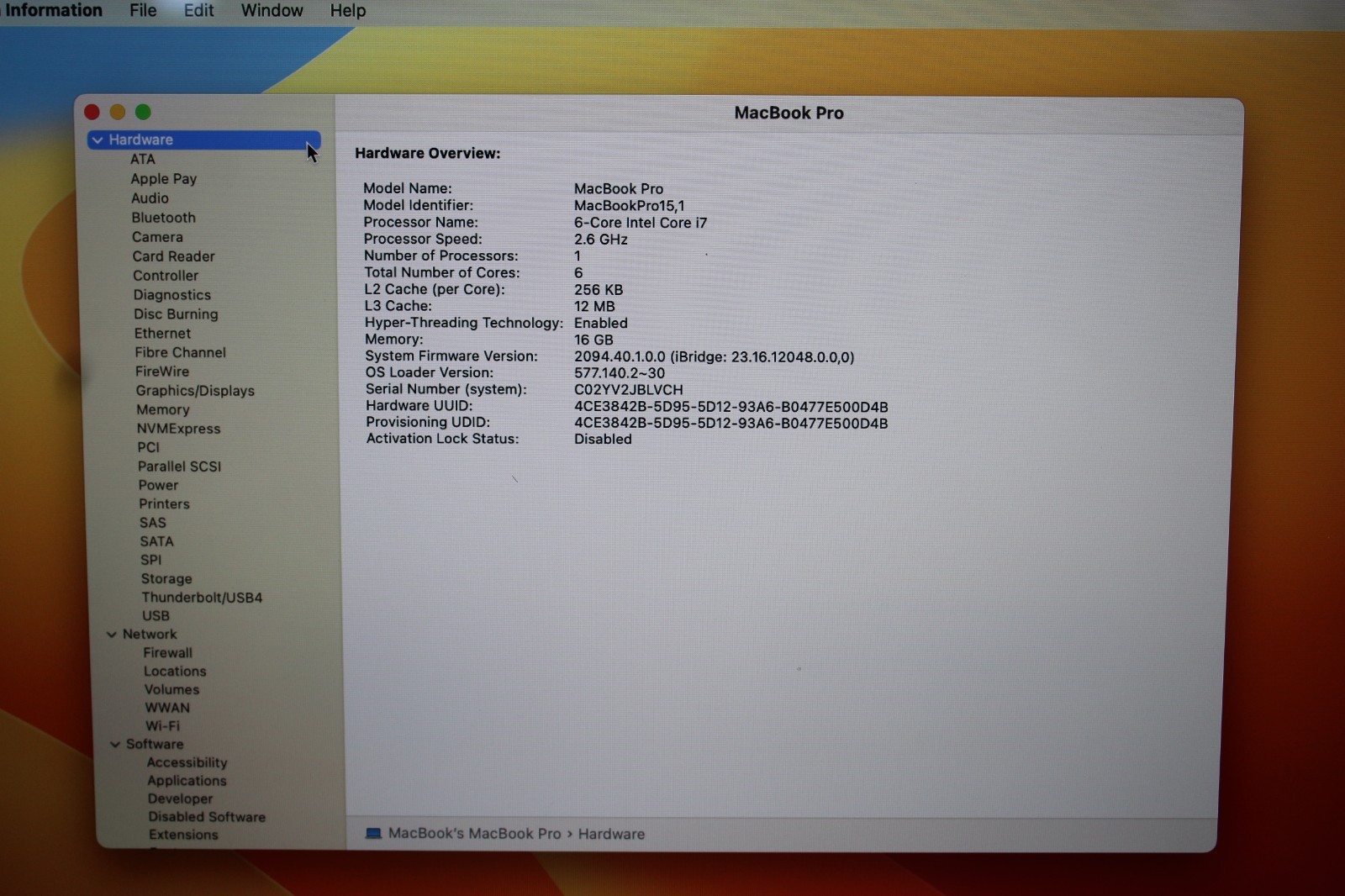Select Volumes under Network
1345x896 pixels.
click(x=171, y=690)
